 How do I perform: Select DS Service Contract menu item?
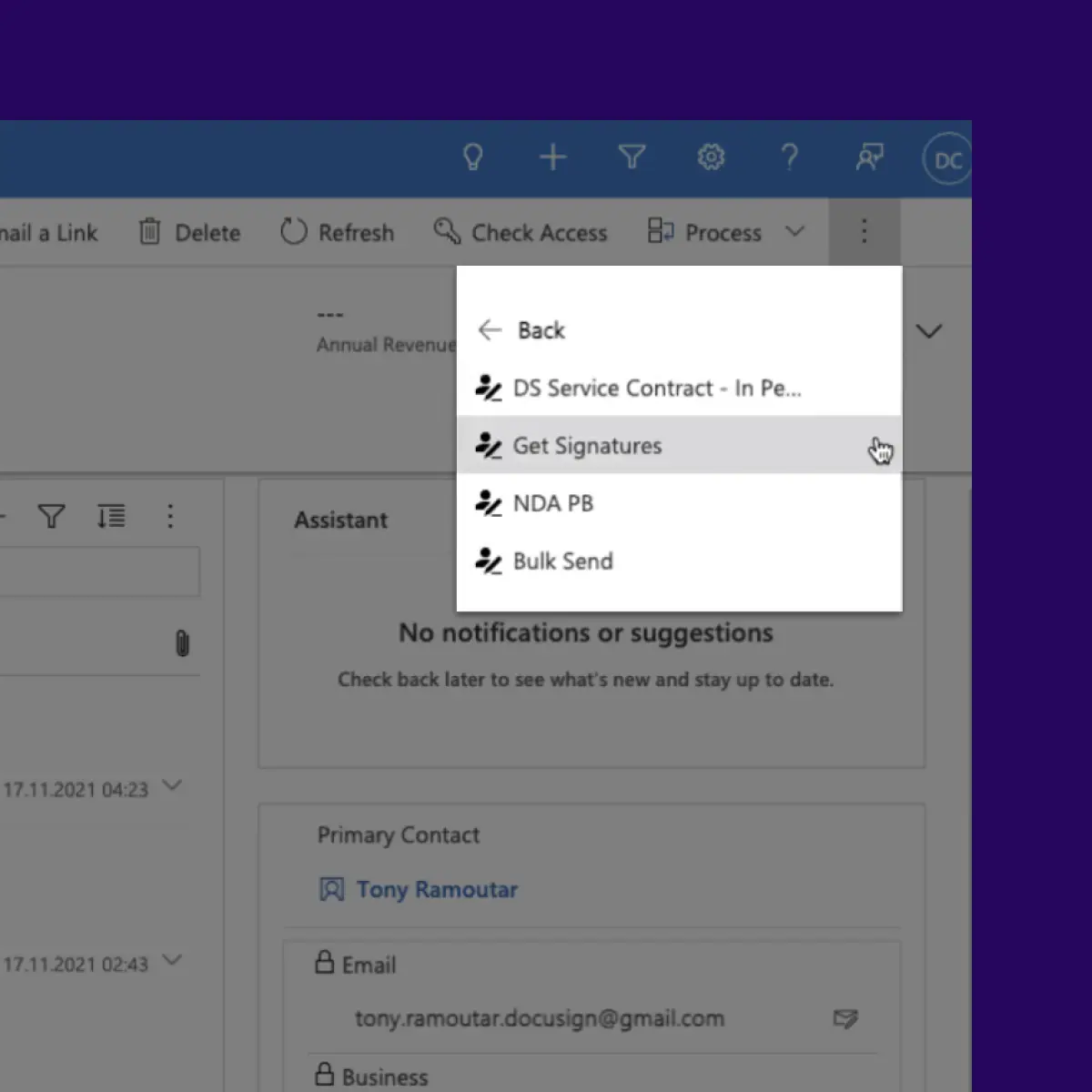[x=679, y=388]
